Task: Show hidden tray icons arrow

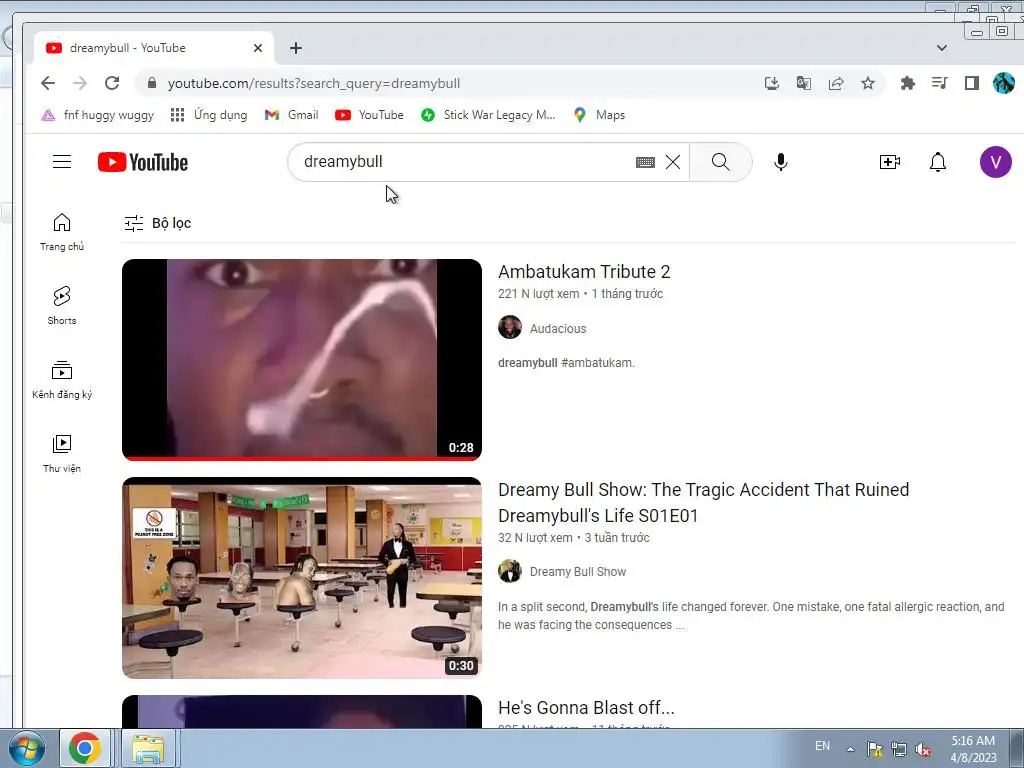Action: pyautogui.click(x=850, y=749)
